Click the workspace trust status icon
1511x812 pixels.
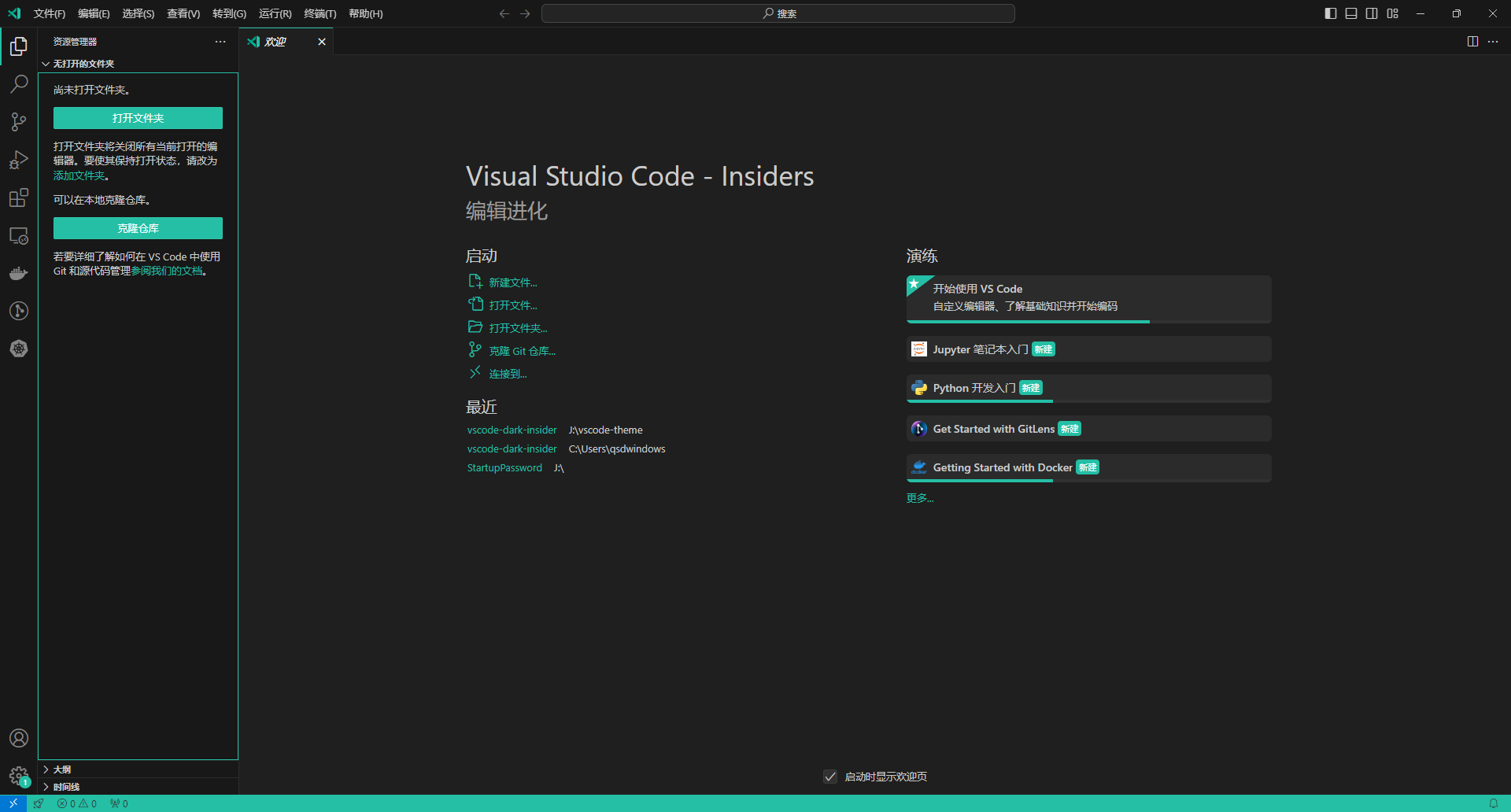tap(39, 803)
